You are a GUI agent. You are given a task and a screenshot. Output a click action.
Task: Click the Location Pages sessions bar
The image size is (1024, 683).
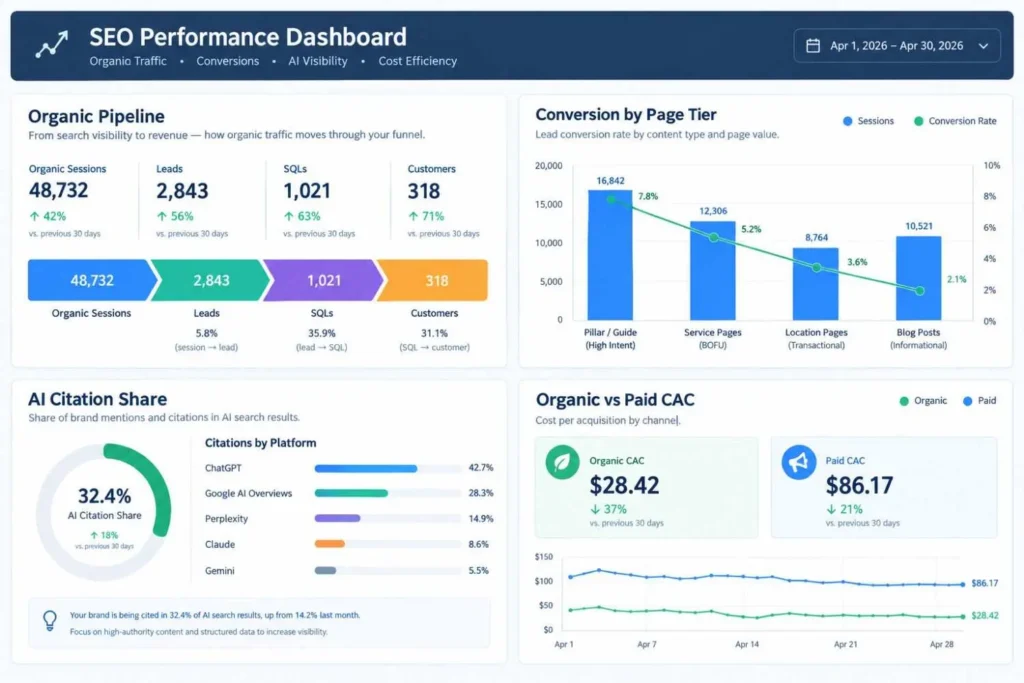coord(816,284)
